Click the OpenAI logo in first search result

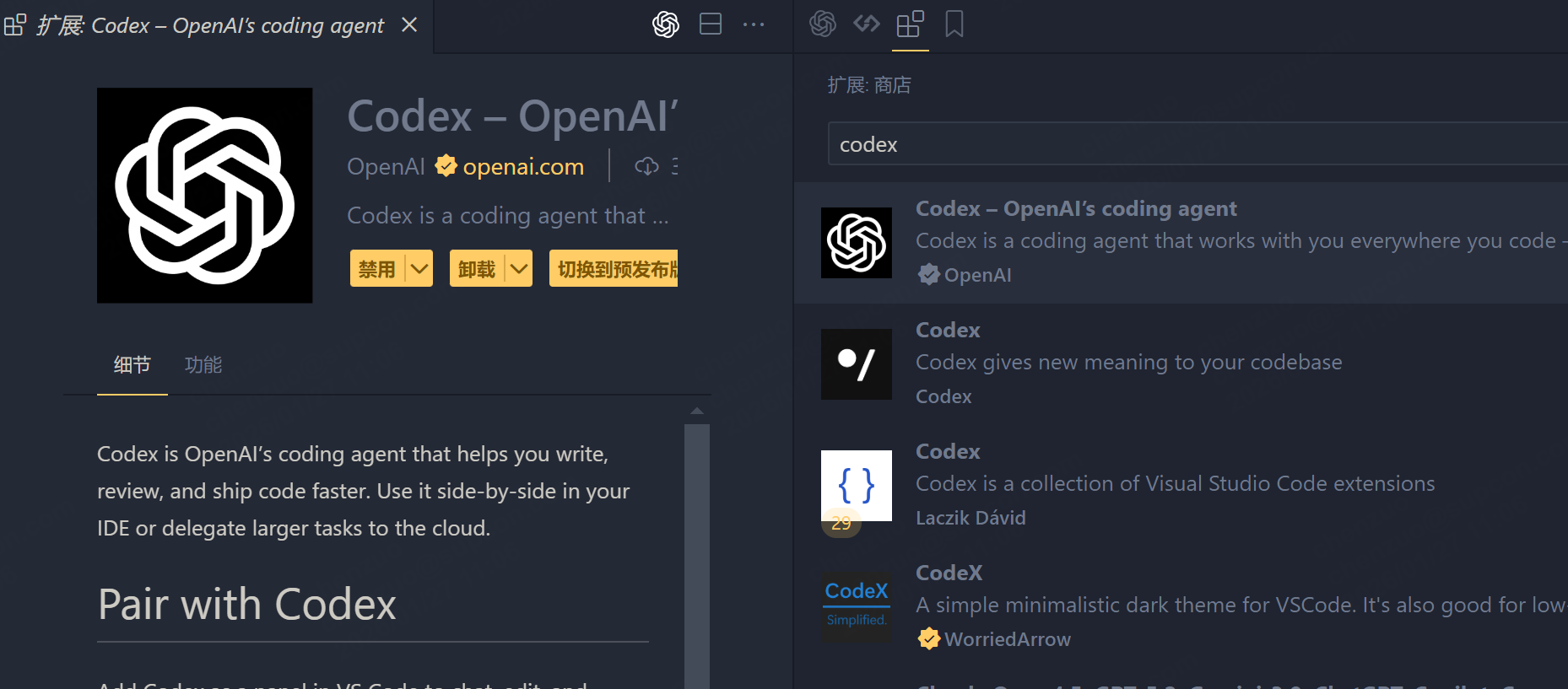point(857,243)
